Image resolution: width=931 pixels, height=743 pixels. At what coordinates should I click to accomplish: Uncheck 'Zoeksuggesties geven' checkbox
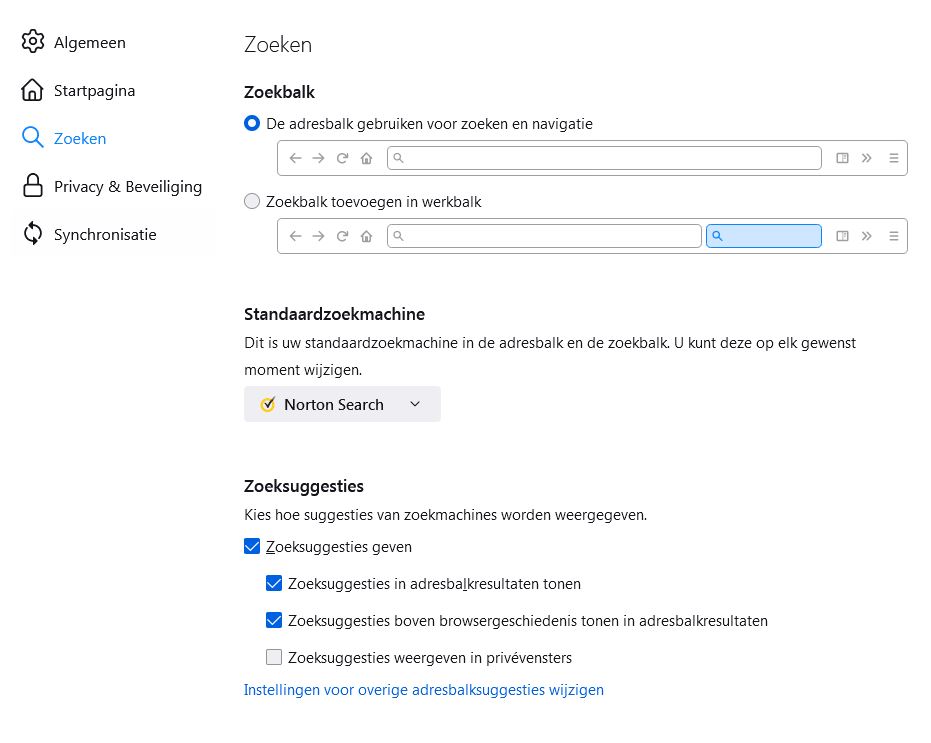(252, 547)
